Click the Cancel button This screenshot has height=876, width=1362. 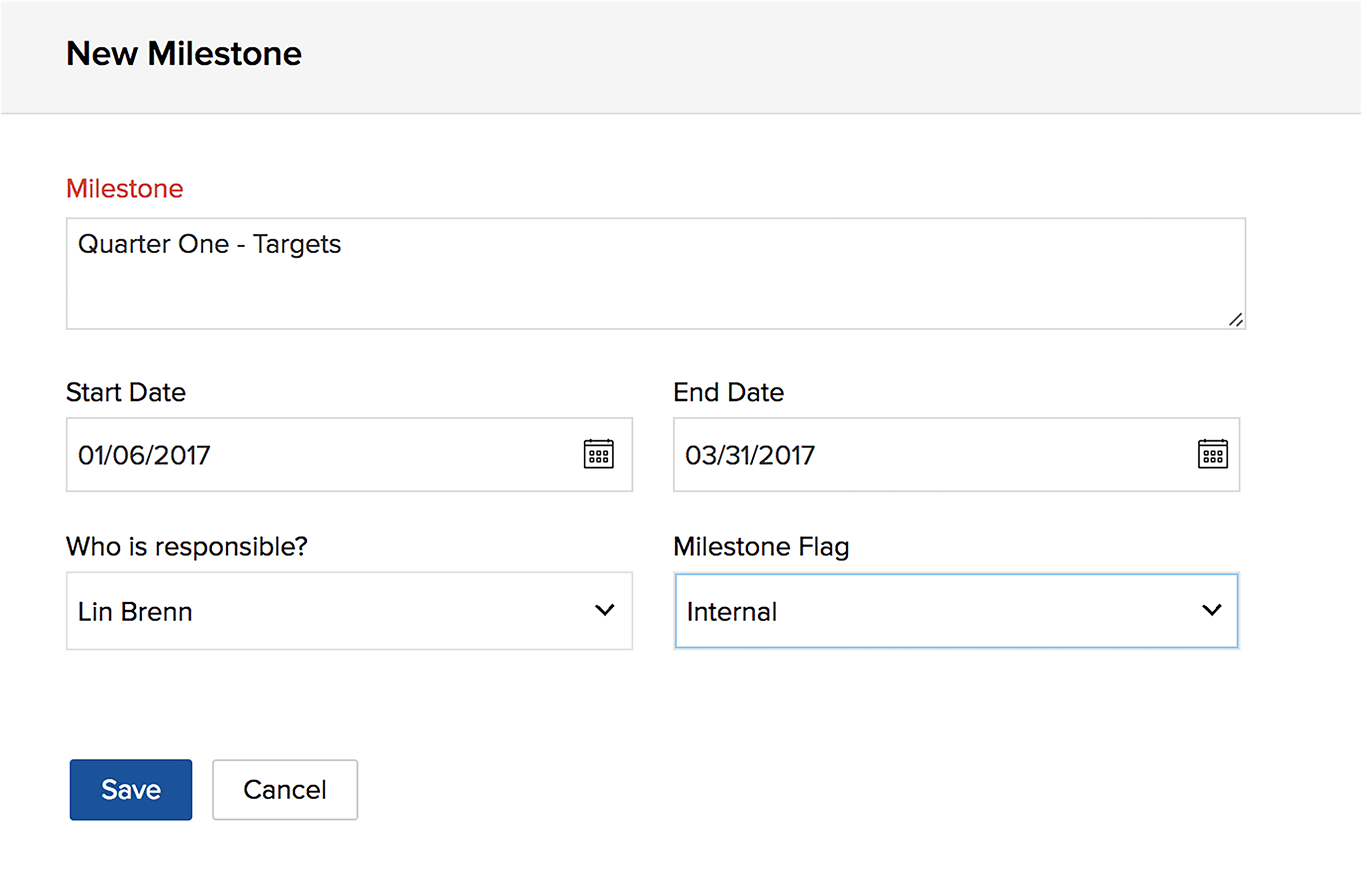click(x=285, y=790)
